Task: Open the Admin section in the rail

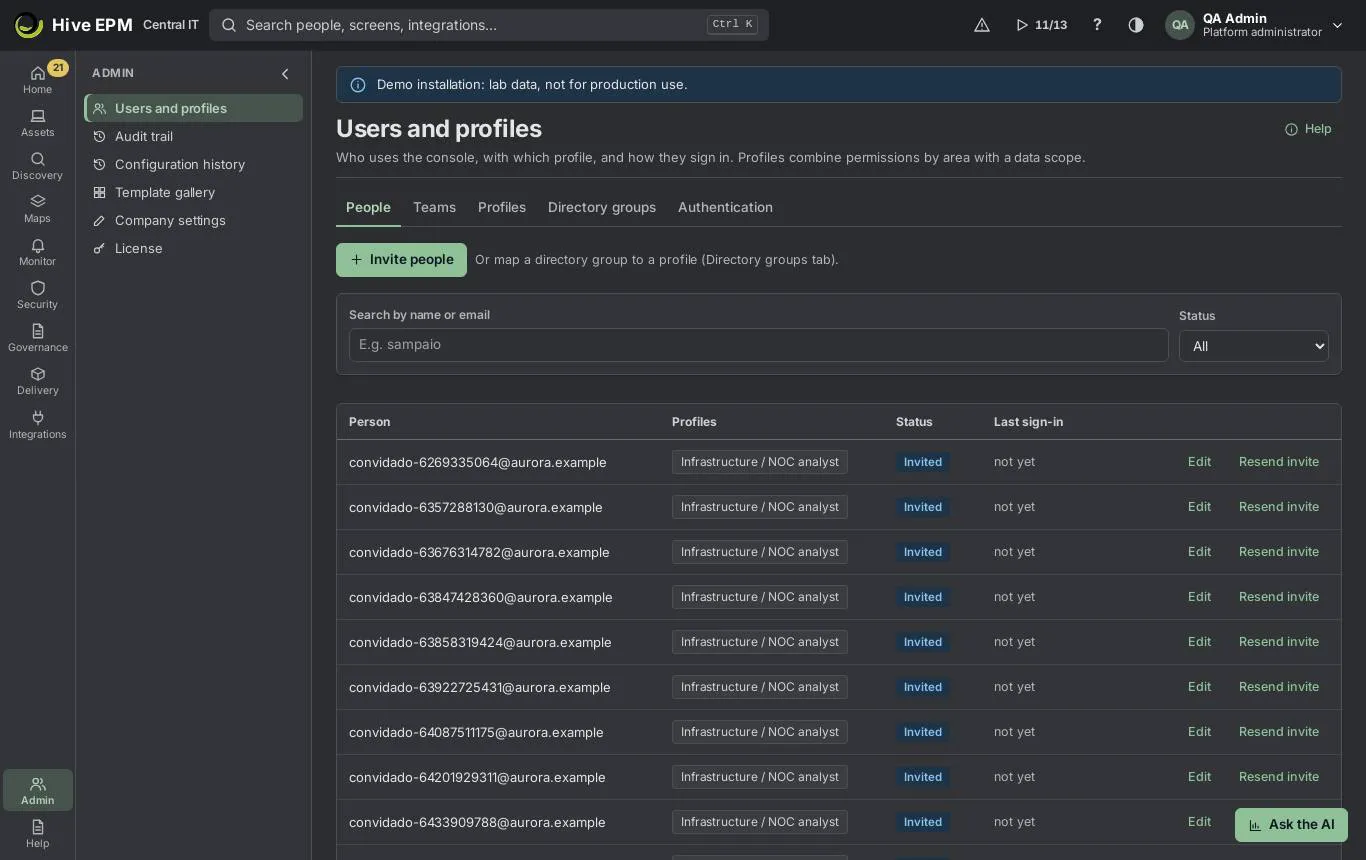Action: coord(37,790)
